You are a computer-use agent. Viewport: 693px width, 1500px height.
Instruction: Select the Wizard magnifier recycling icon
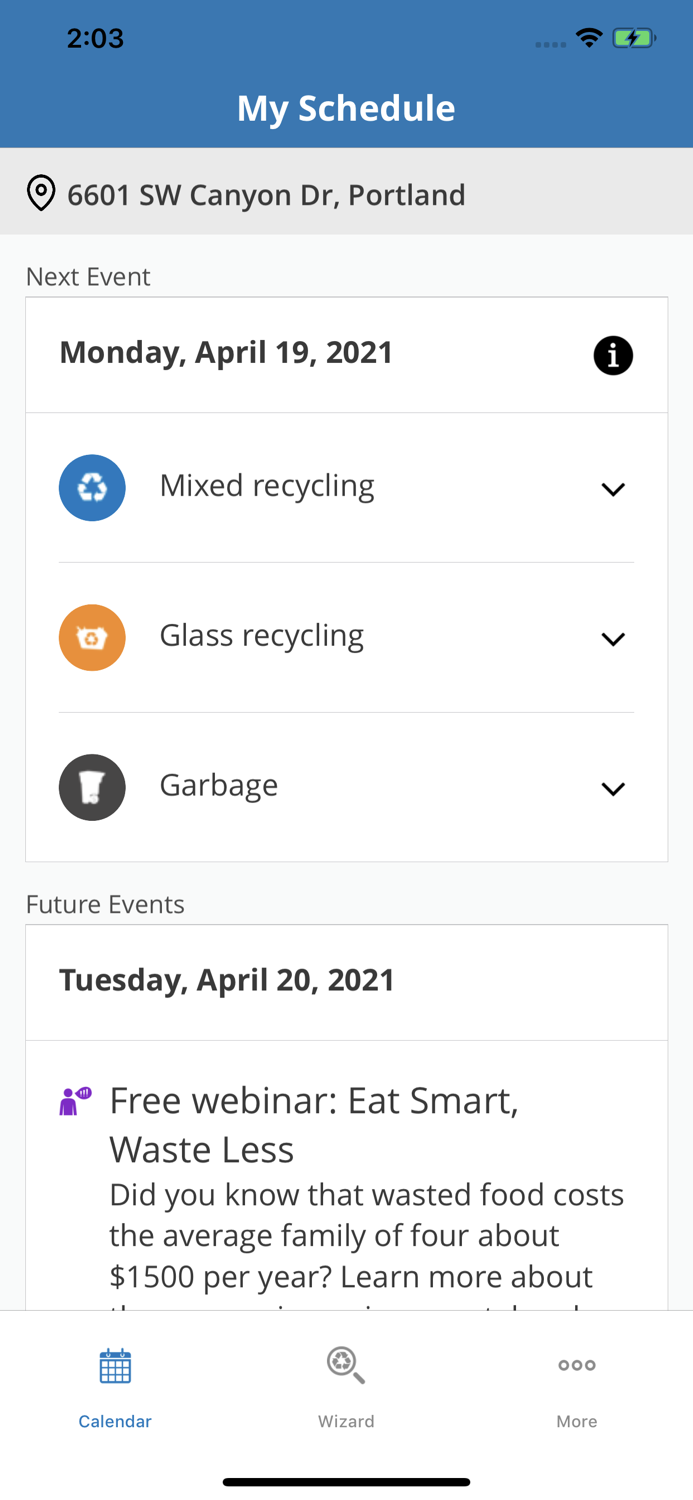point(346,1364)
